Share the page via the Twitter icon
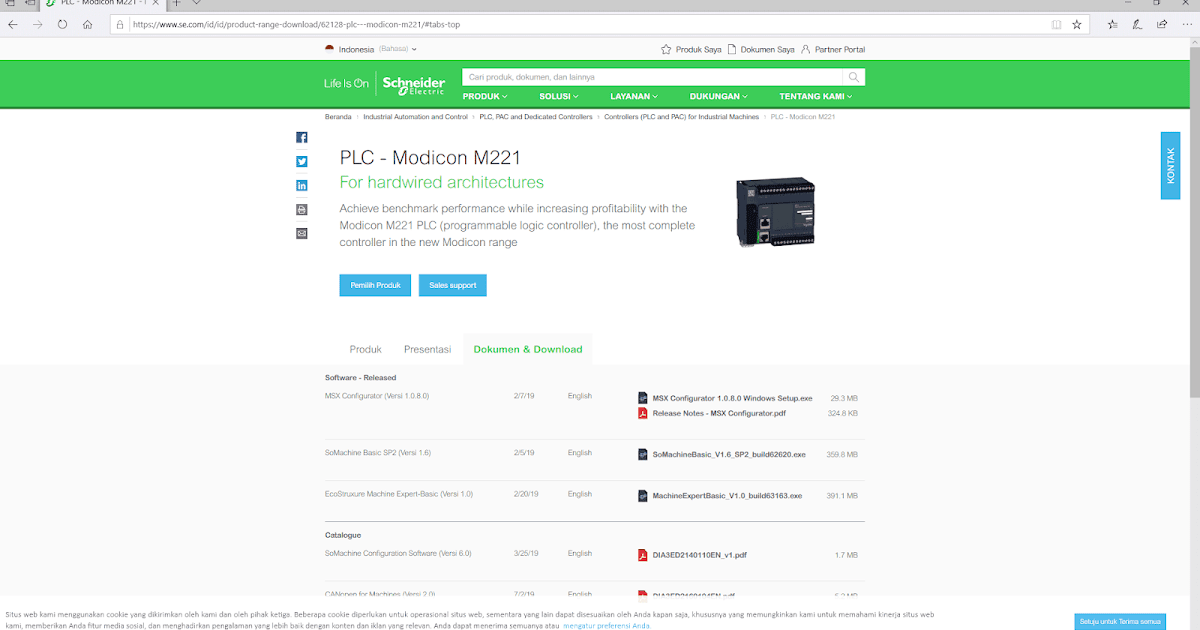The image size is (1200, 630). 302,161
